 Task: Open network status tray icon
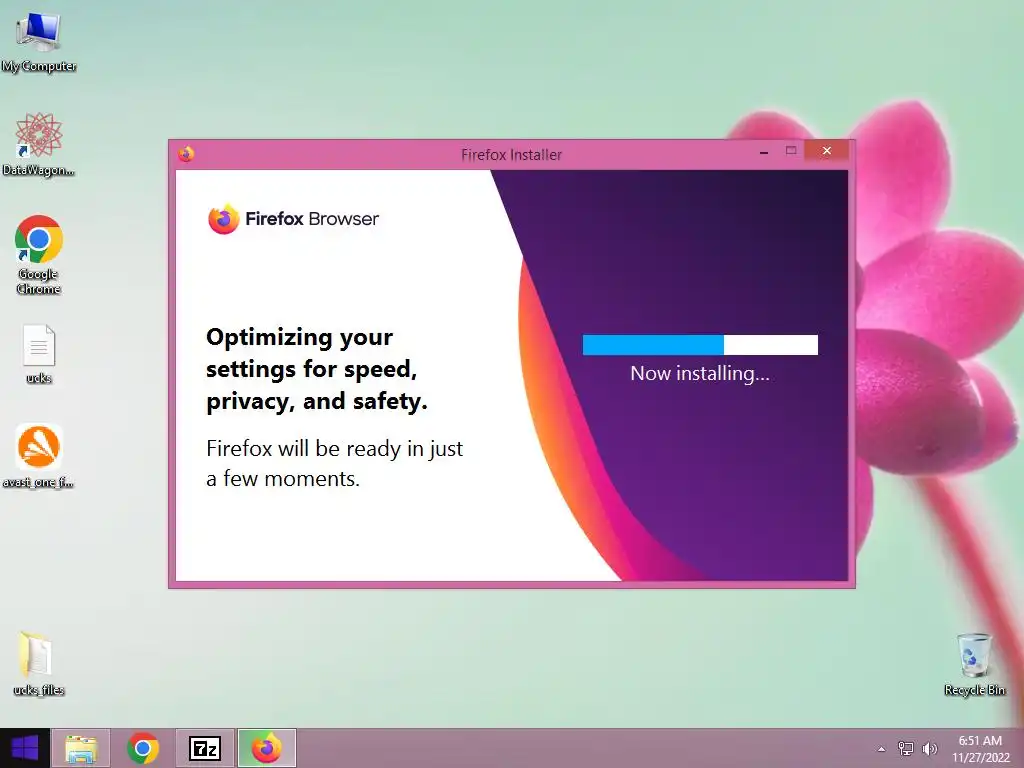coord(906,749)
